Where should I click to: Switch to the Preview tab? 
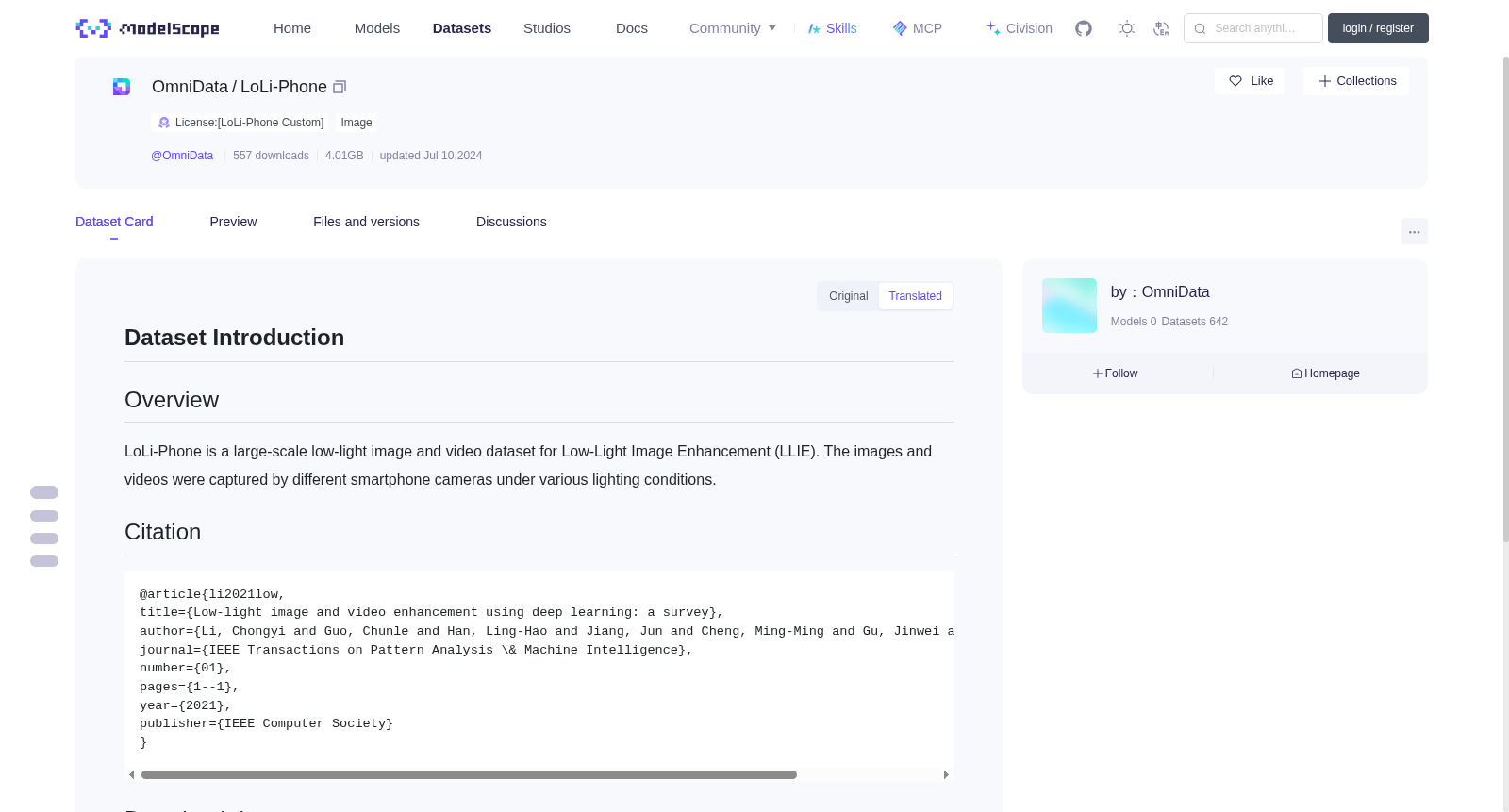233,222
